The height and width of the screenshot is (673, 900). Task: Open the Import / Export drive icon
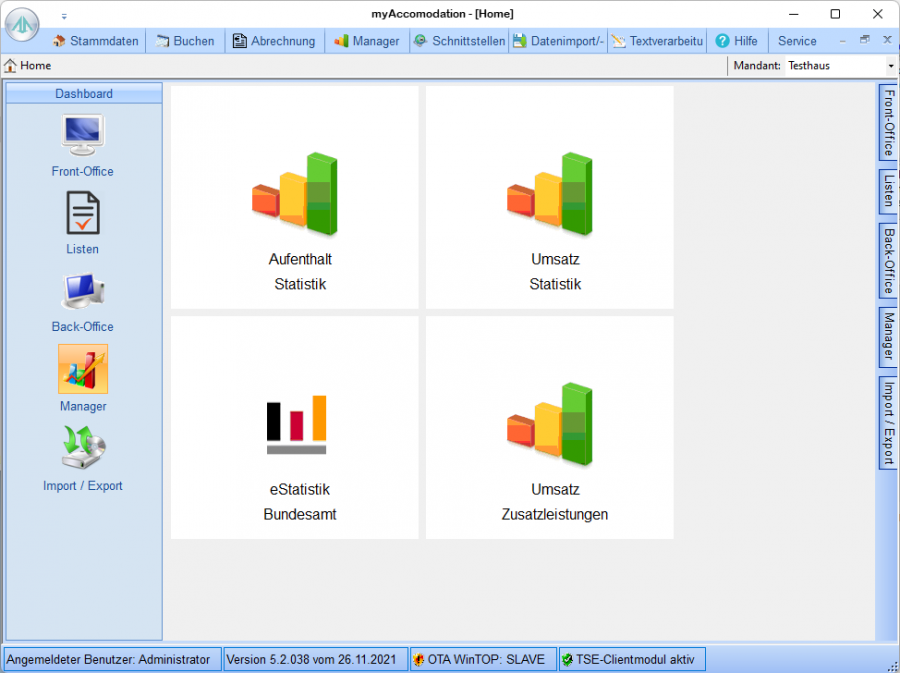pyautogui.click(x=83, y=448)
